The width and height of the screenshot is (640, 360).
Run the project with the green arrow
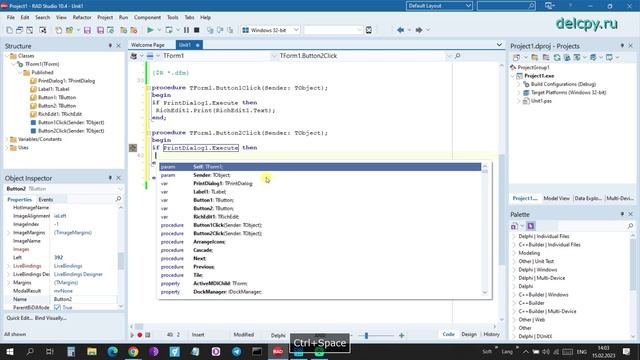(150, 30)
